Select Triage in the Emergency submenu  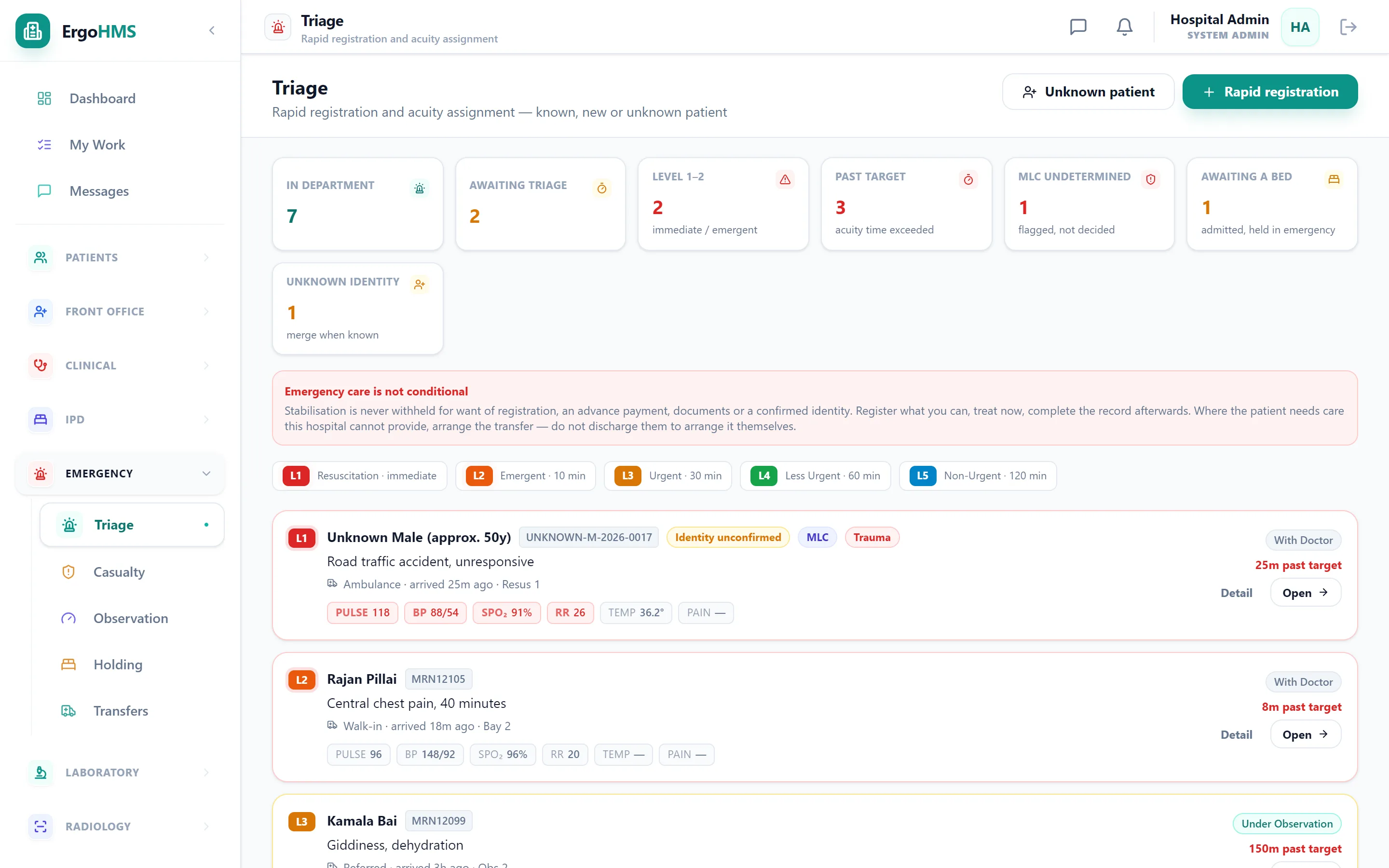[132, 525]
